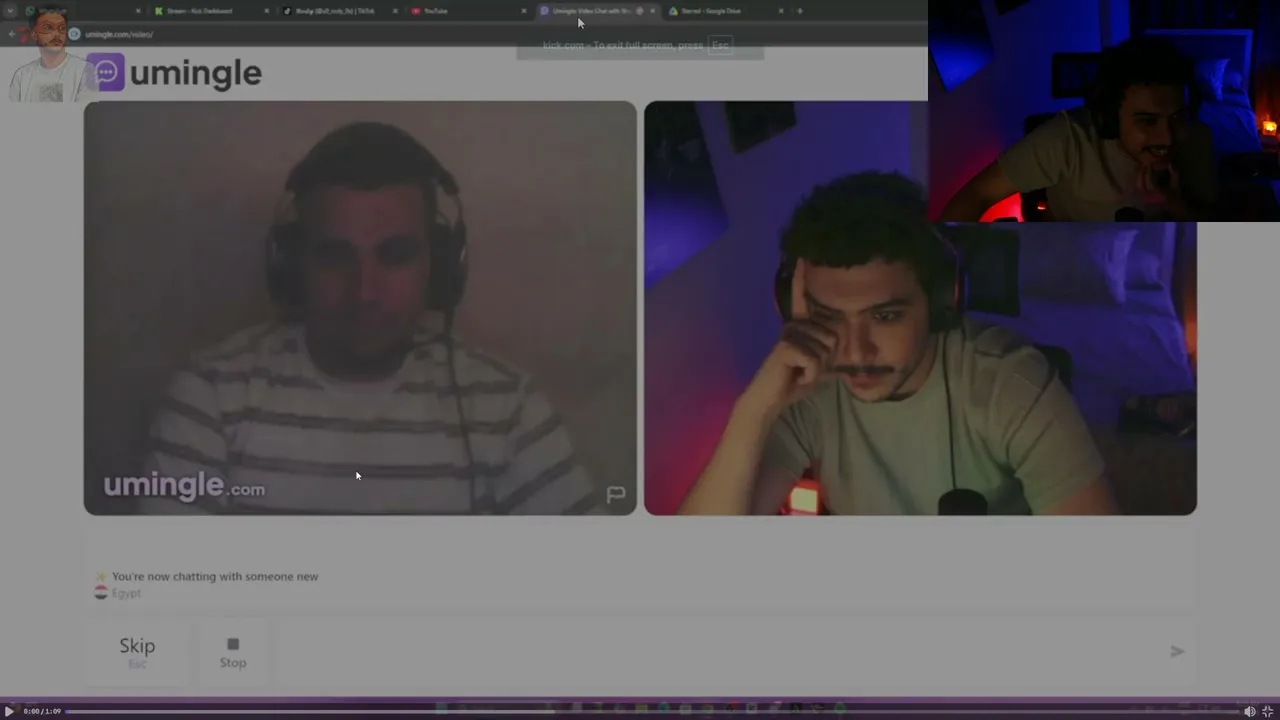Close the Umingle Video Chat tab
This screenshot has width=1280, height=720.
coord(653,11)
